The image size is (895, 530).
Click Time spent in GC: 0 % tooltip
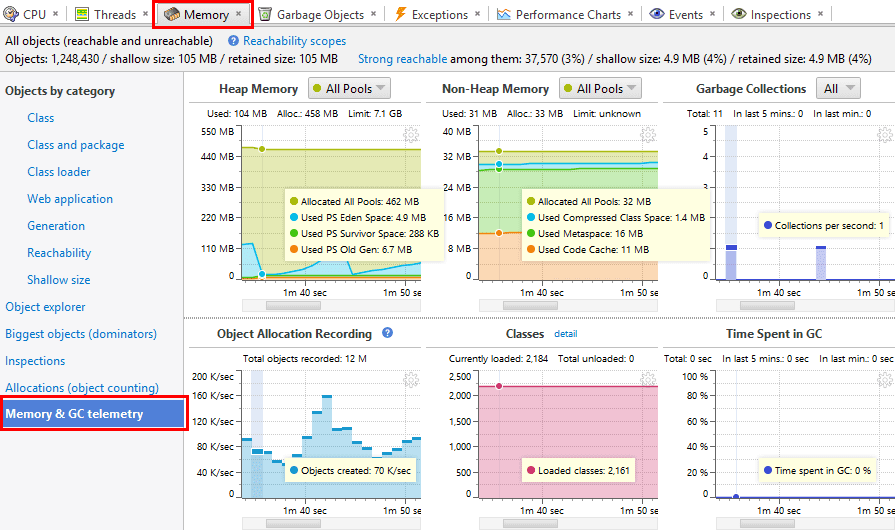coord(817,471)
